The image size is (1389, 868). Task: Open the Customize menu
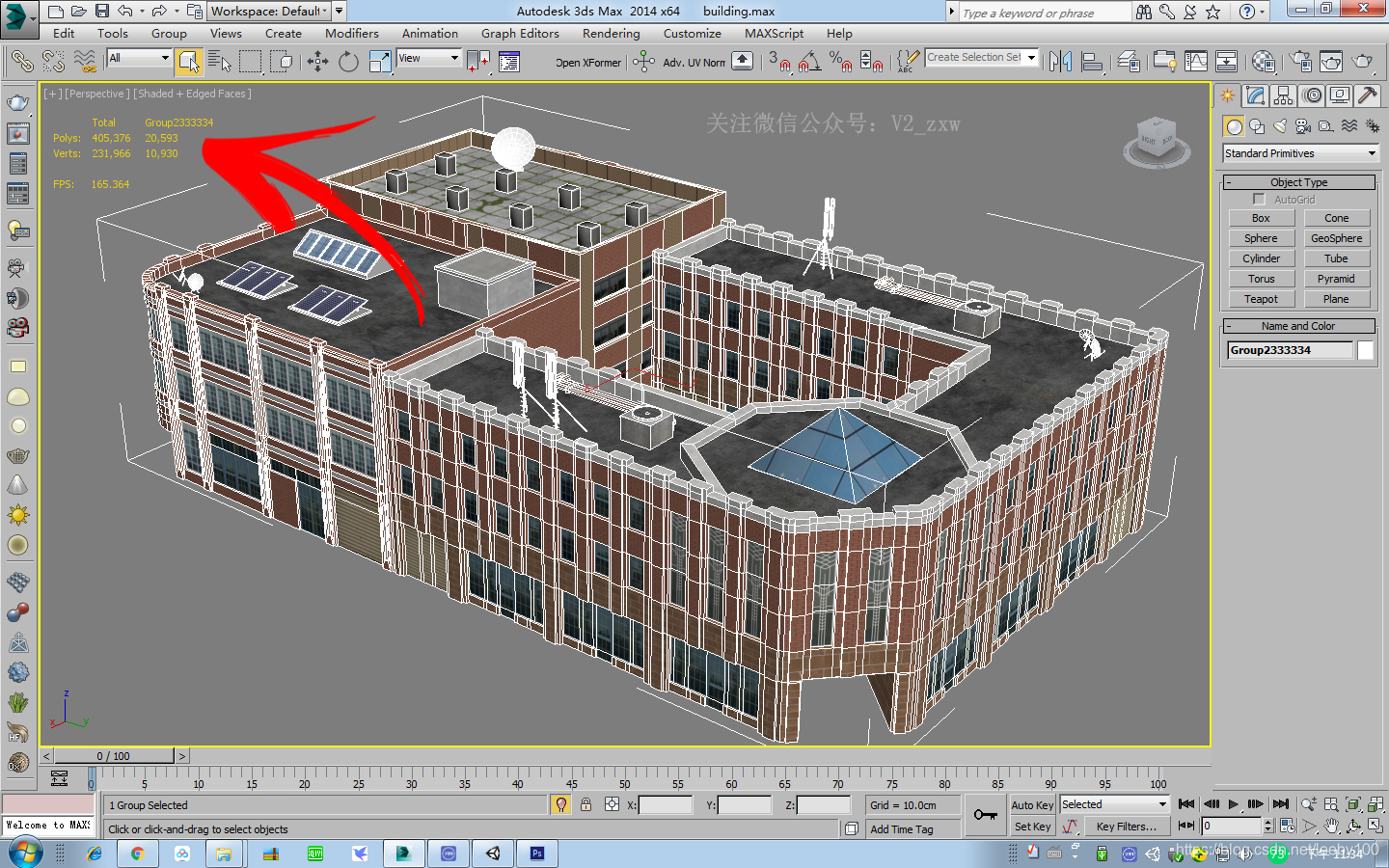692,34
